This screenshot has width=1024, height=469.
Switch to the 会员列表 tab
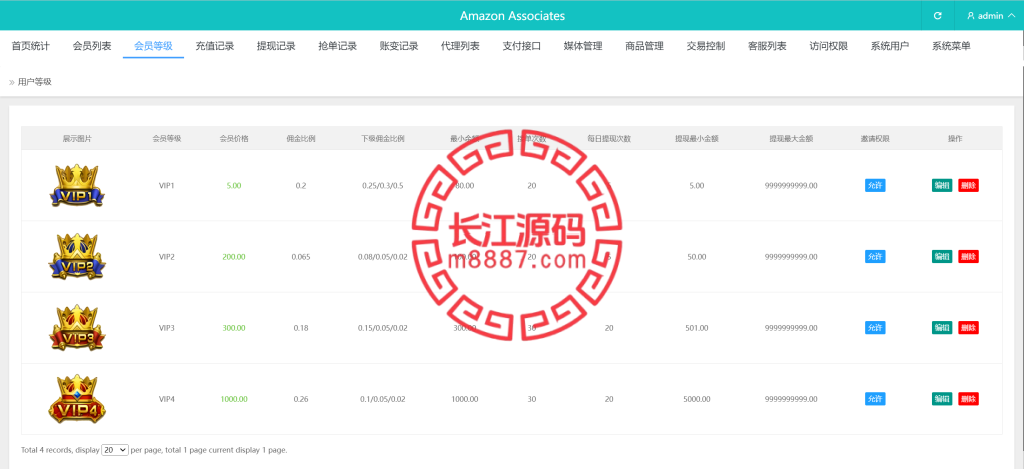pos(92,46)
